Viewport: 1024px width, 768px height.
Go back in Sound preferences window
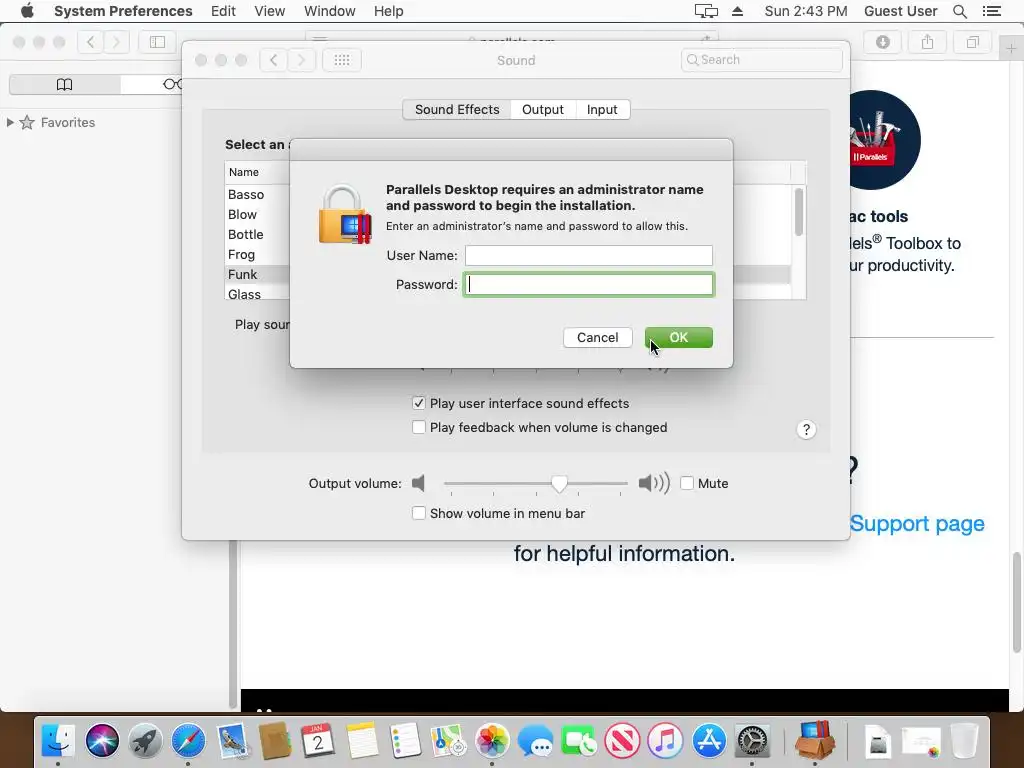[x=274, y=60]
